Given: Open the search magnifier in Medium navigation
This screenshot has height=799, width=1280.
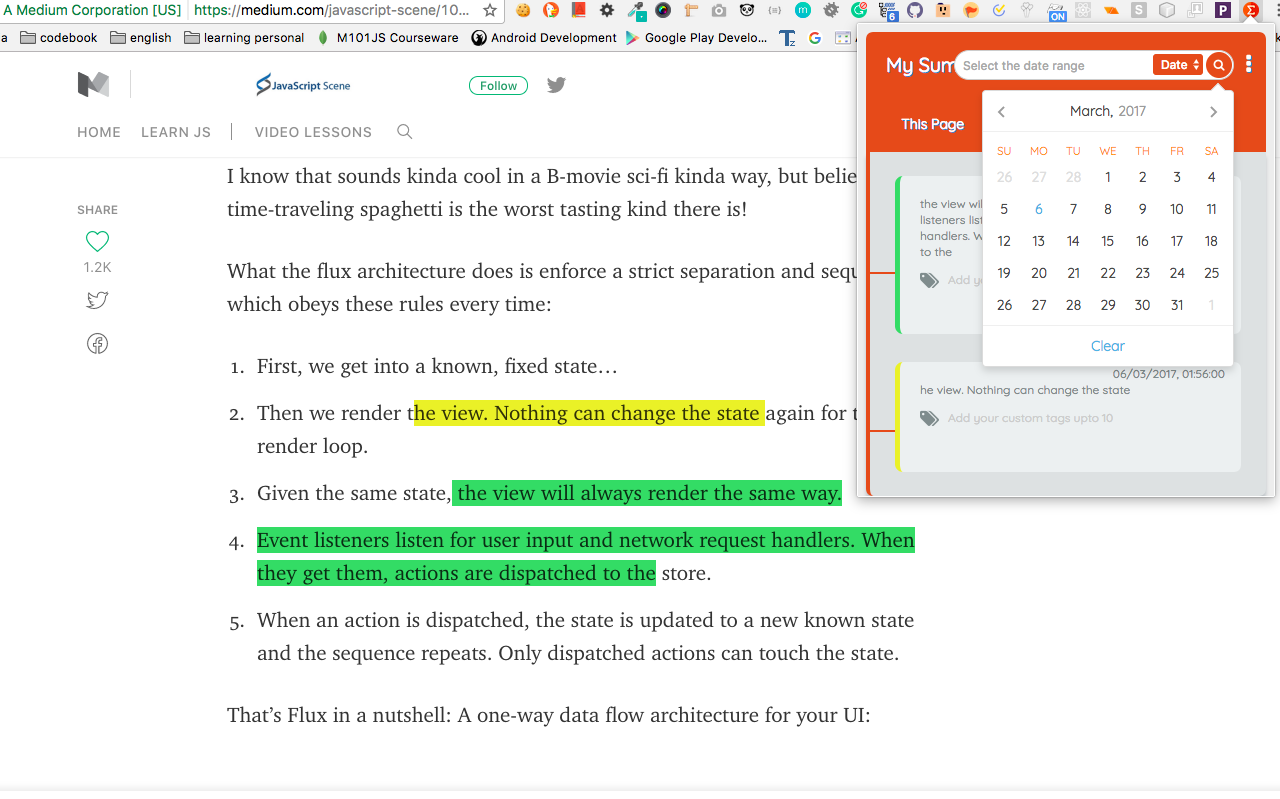Looking at the screenshot, I should click(405, 132).
